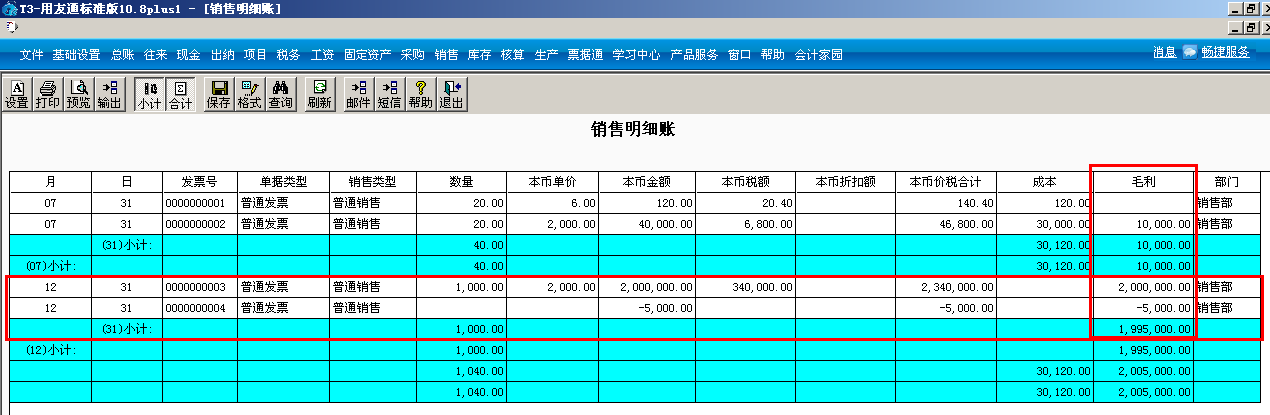1270x415 pixels.
Task: Open the 会计家园 menu
Action: pos(818,55)
